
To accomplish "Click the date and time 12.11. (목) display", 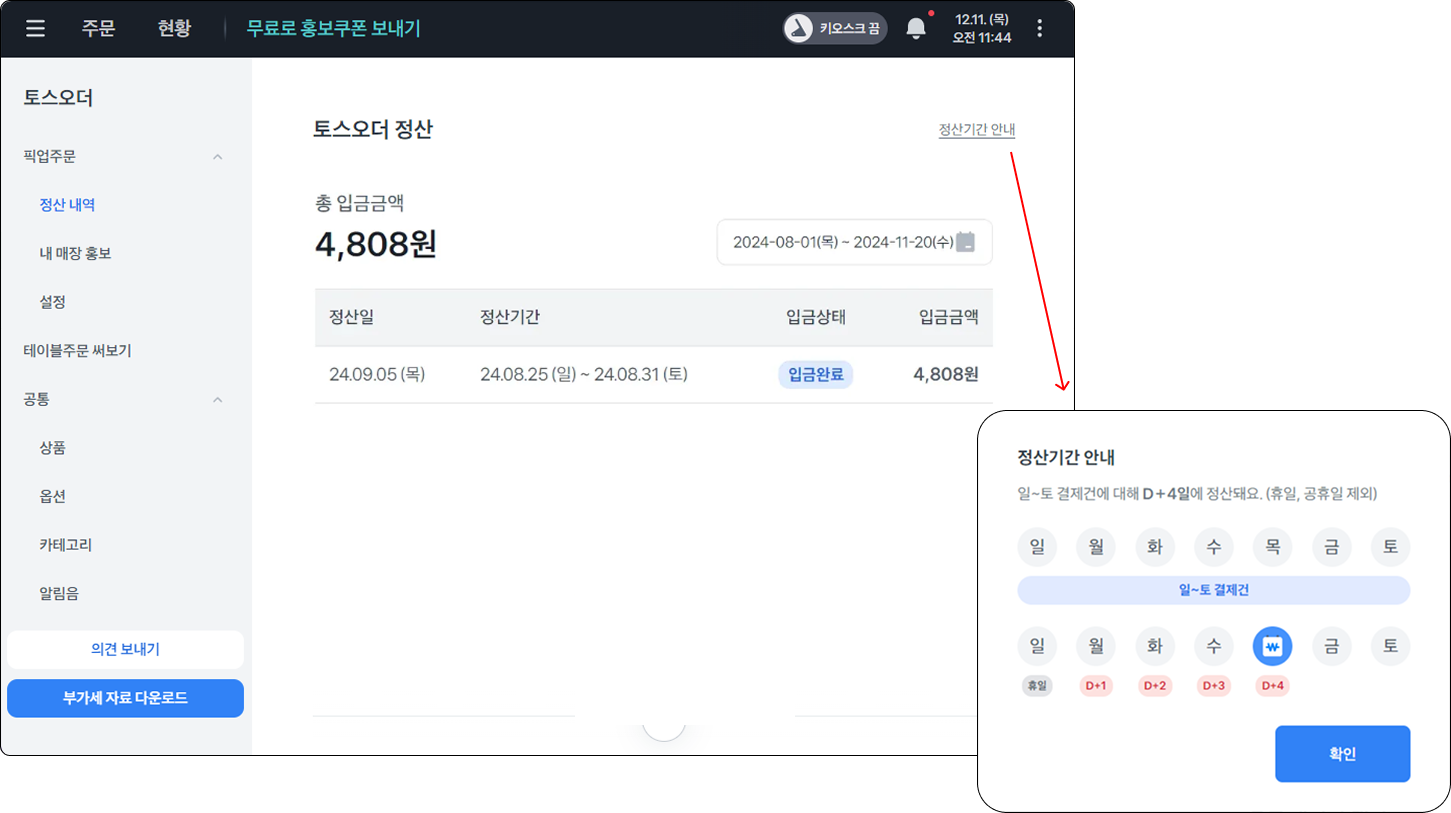I will click(982, 28).
